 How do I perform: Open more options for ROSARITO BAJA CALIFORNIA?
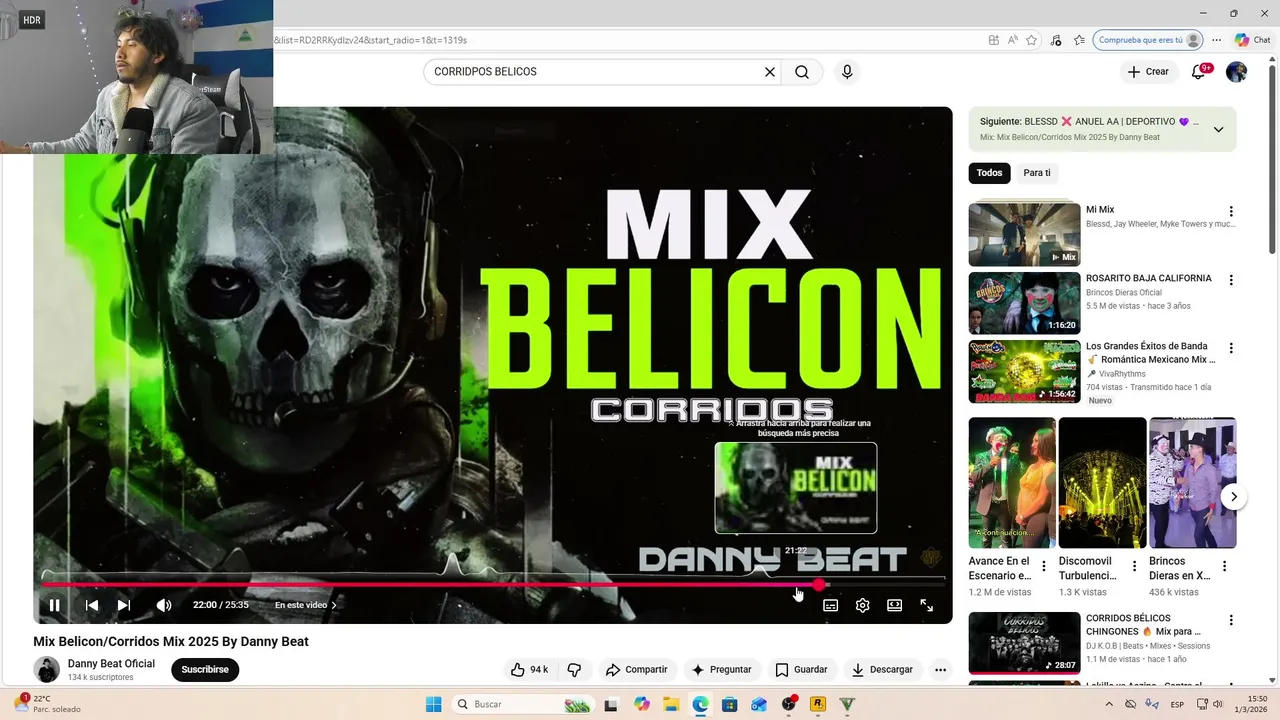(x=1231, y=280)
